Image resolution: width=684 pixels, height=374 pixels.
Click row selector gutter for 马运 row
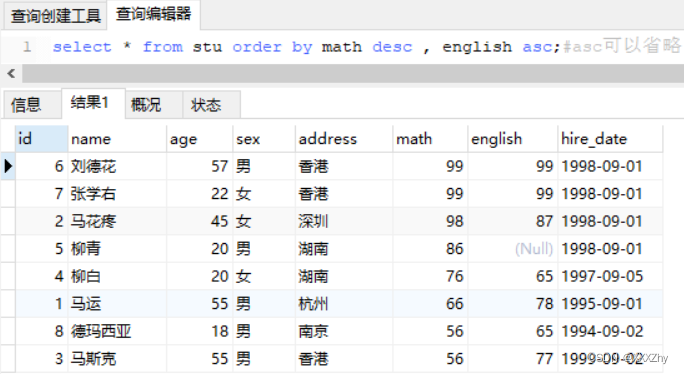(8, 304)
